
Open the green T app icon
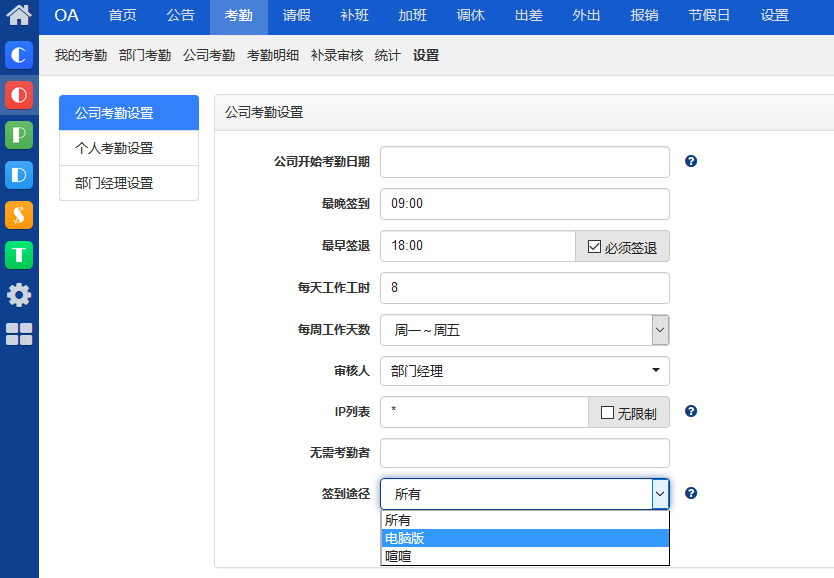click(19, 255)
